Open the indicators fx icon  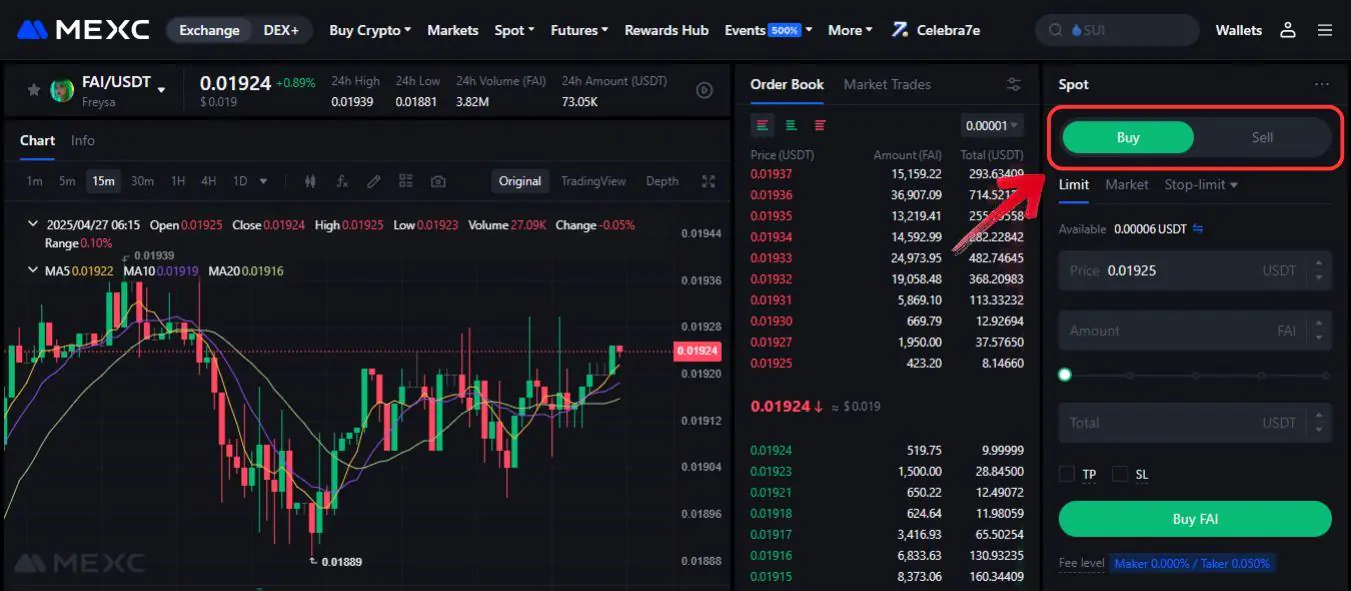(342, 182)
